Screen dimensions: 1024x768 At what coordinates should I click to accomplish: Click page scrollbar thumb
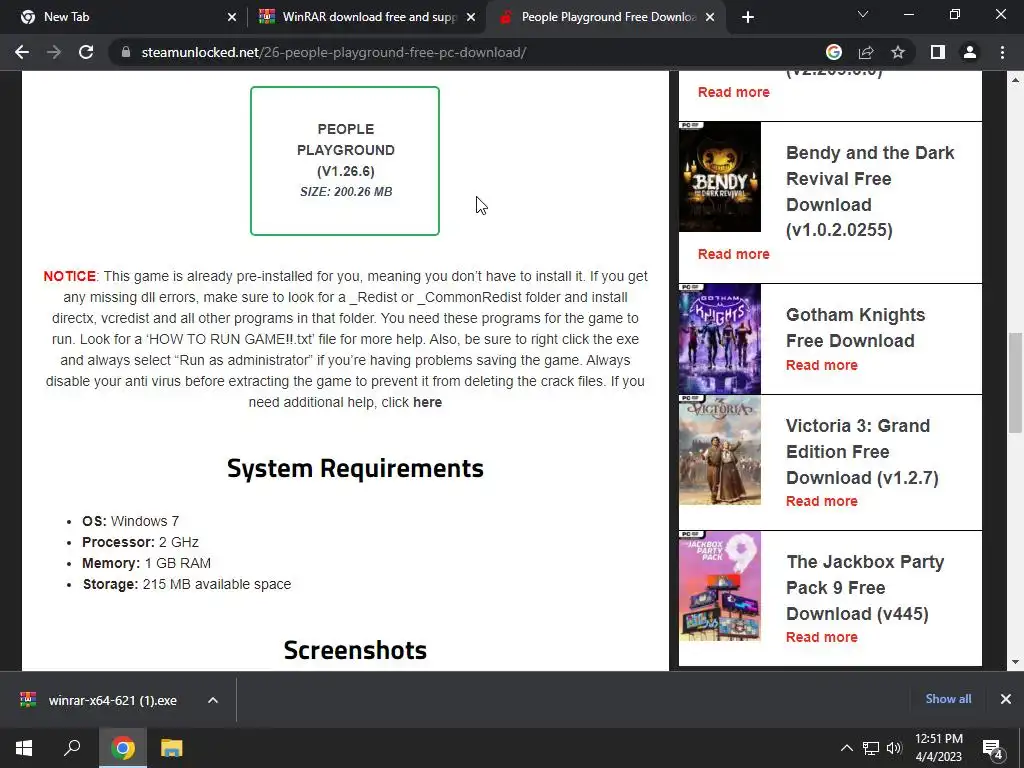click(x=1015, y=382)
